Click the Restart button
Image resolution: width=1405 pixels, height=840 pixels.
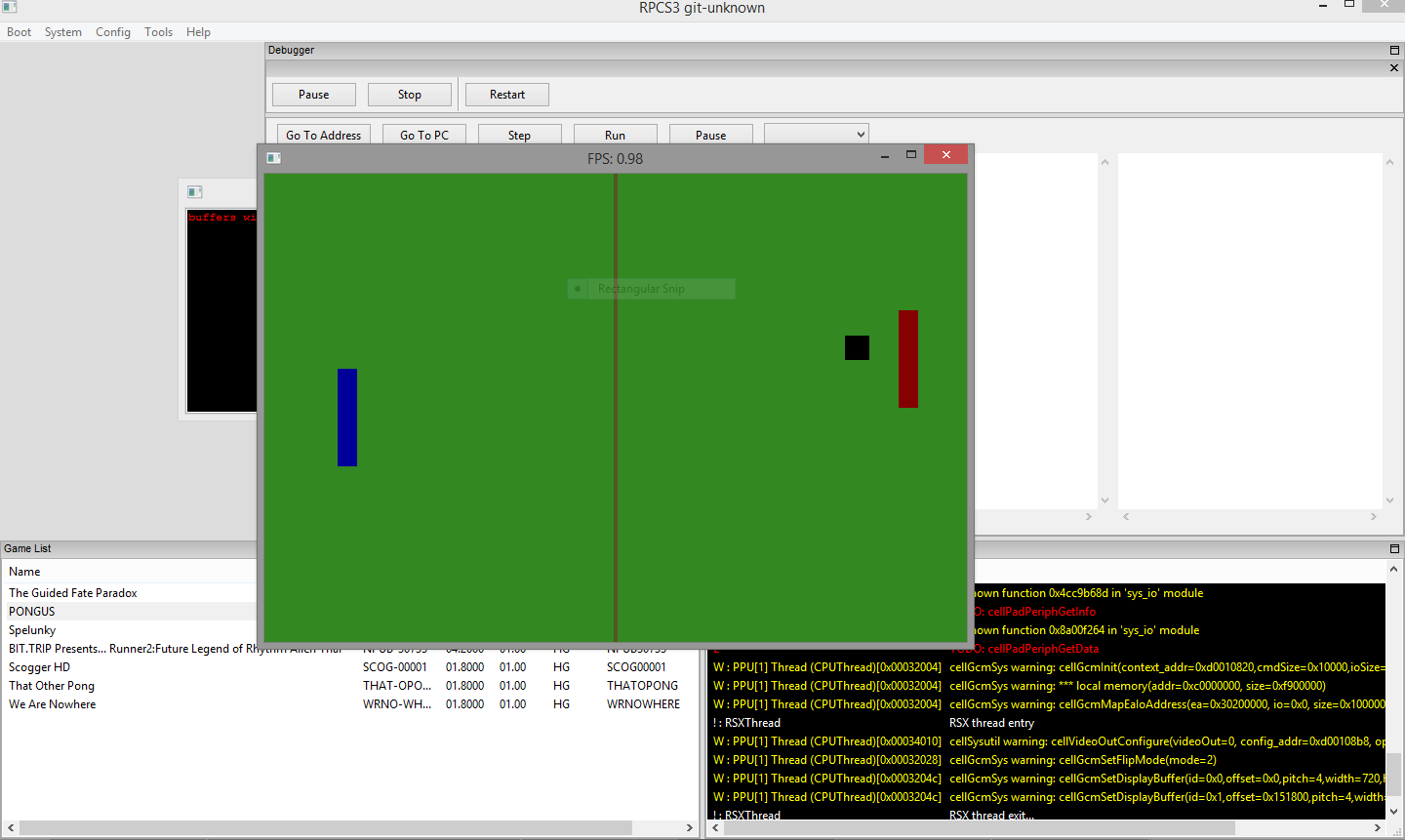point(506,95)
